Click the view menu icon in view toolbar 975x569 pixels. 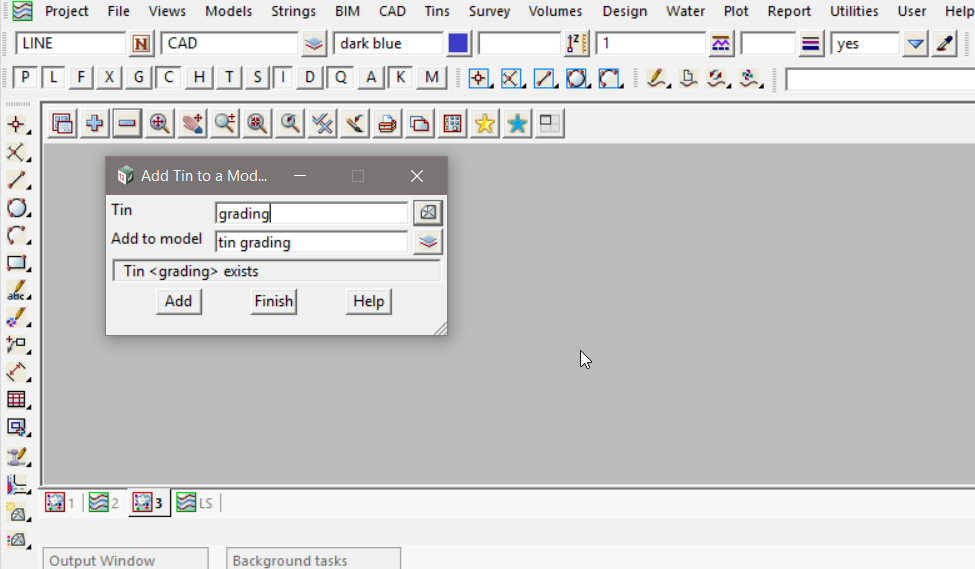click(x=62, y=124)
